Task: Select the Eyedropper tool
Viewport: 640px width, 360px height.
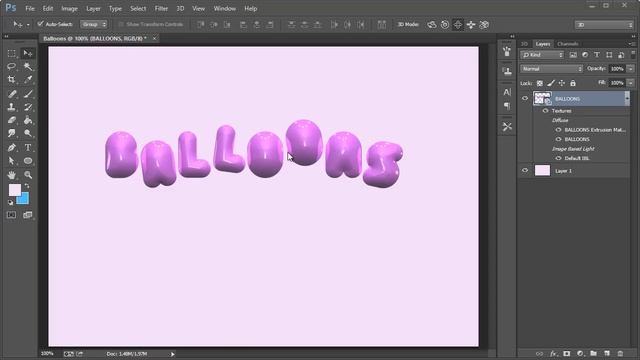Action: 28,80
